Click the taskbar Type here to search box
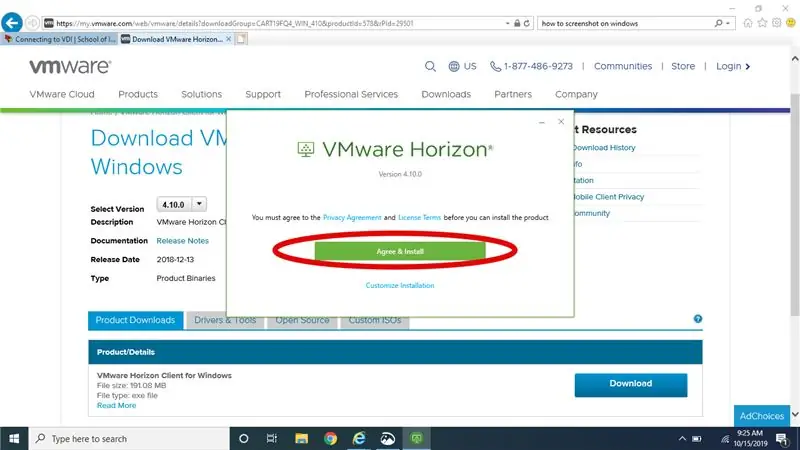800x450 pixels. (x=129, y=439)
